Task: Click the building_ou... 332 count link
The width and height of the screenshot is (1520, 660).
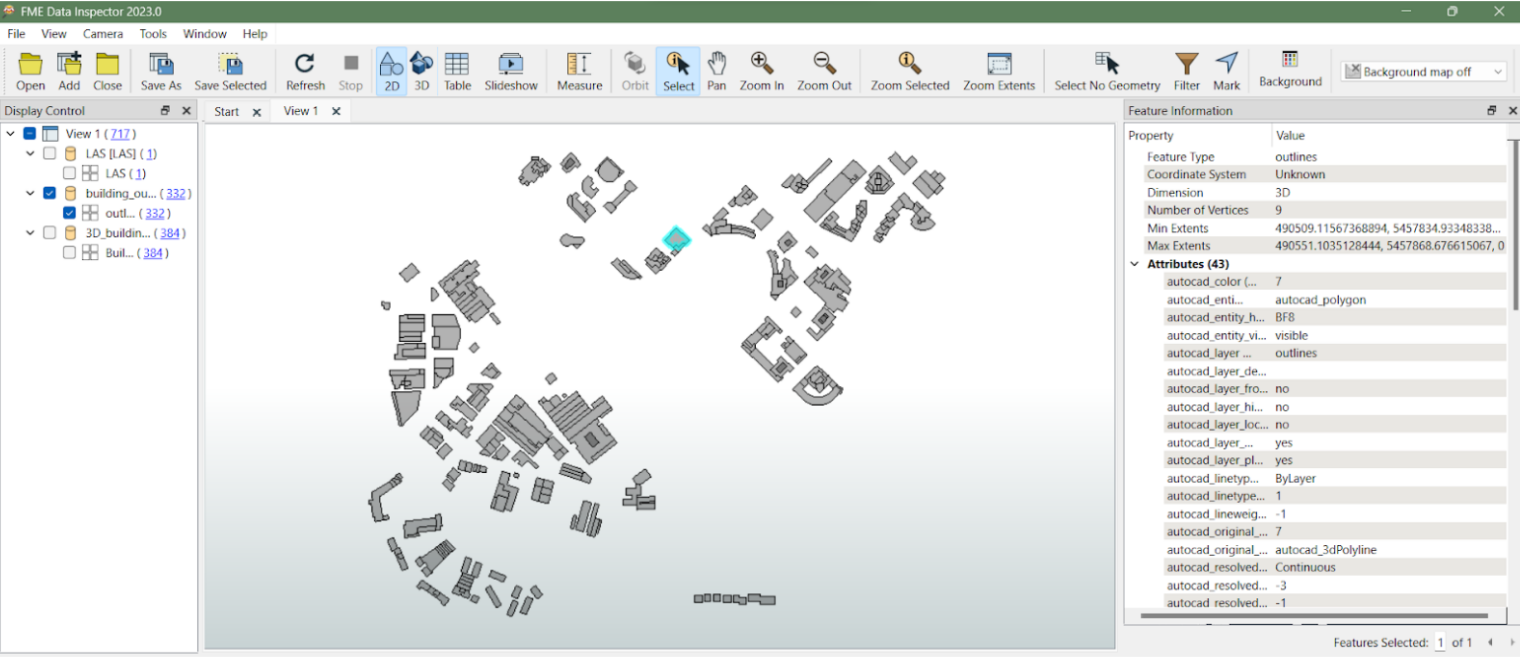Action: click(176, 194)
